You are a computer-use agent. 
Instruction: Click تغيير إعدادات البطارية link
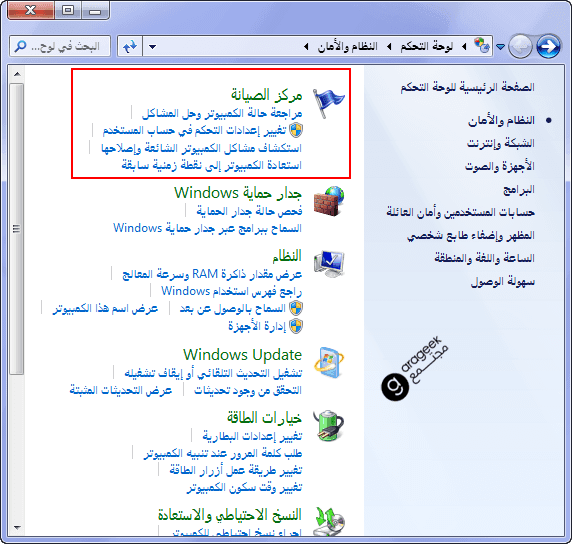click(x=252, y=436)
